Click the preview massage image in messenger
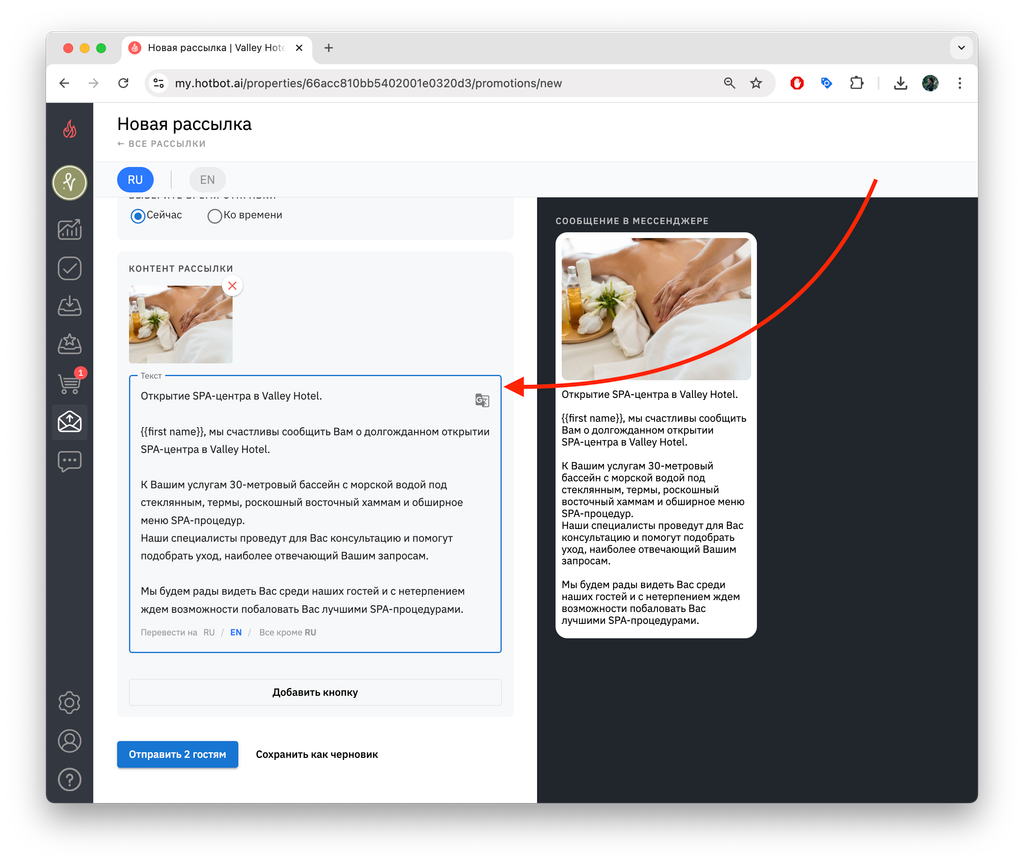Image resolution: width=1024 pixels, height=864 pixels. [x=656, y=308]
